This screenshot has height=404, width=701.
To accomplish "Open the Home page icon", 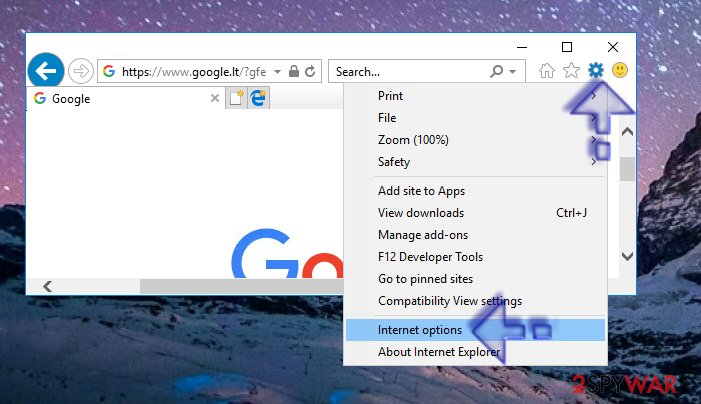I will coord(546,71).
